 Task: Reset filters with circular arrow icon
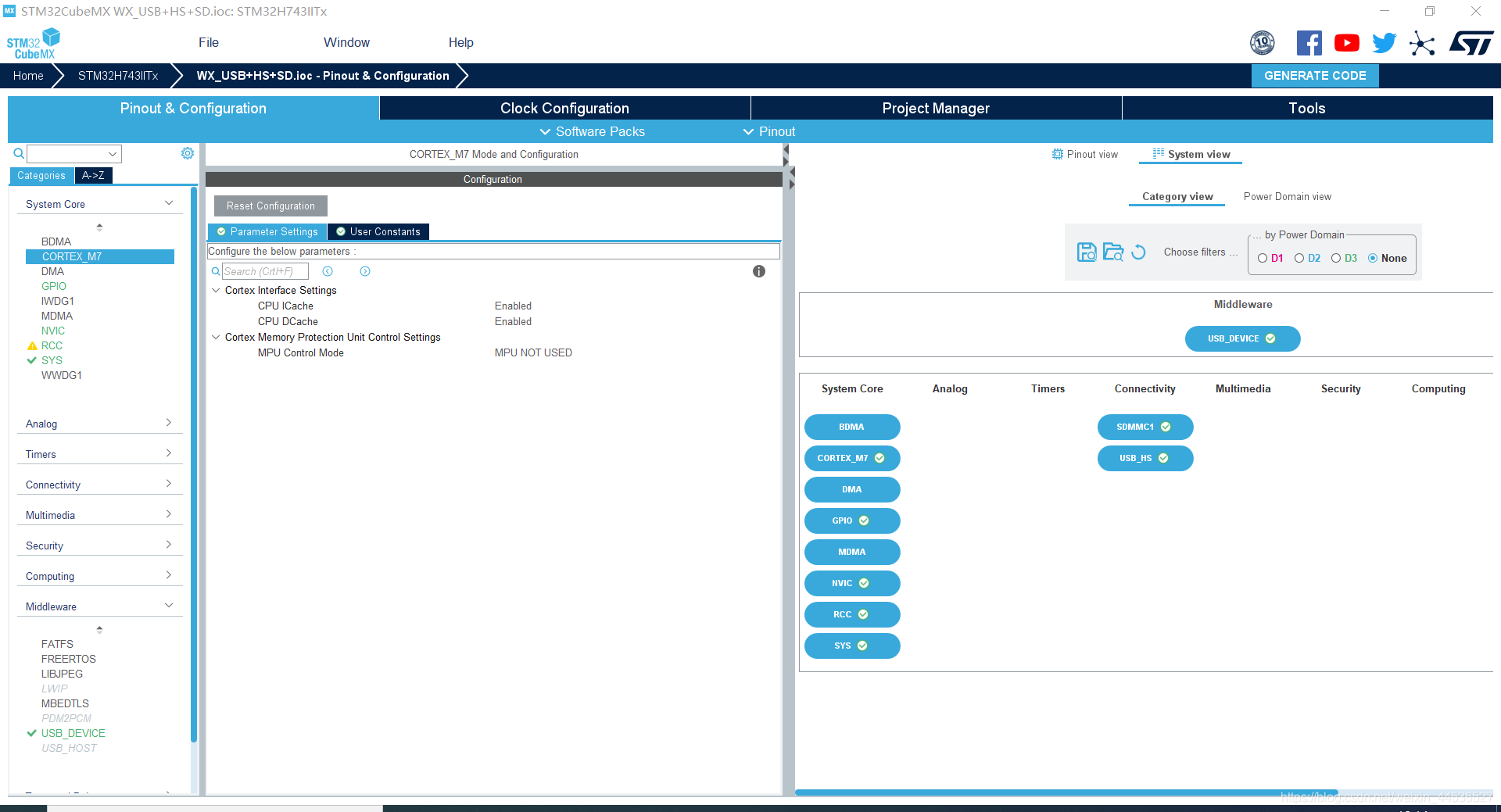click(1139, 252)
